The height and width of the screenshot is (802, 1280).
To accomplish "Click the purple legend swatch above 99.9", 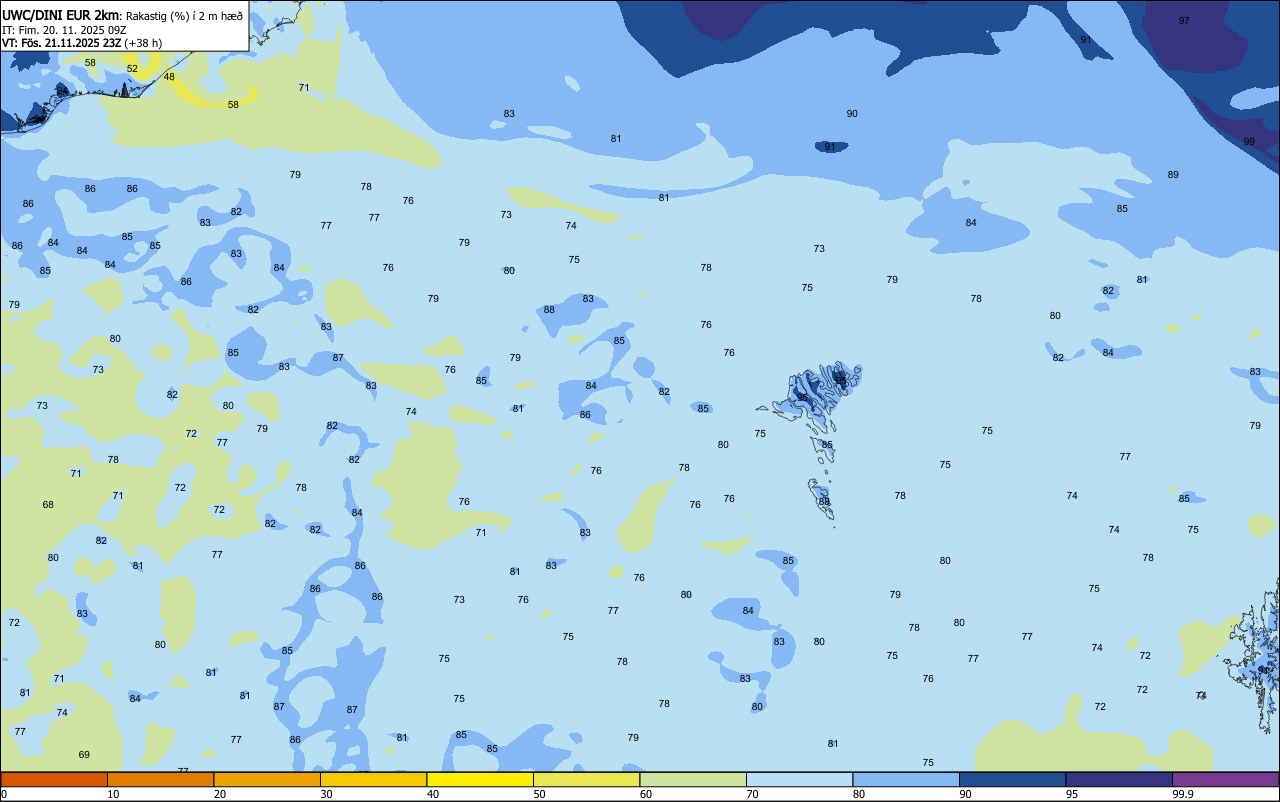I will 1225,779.
